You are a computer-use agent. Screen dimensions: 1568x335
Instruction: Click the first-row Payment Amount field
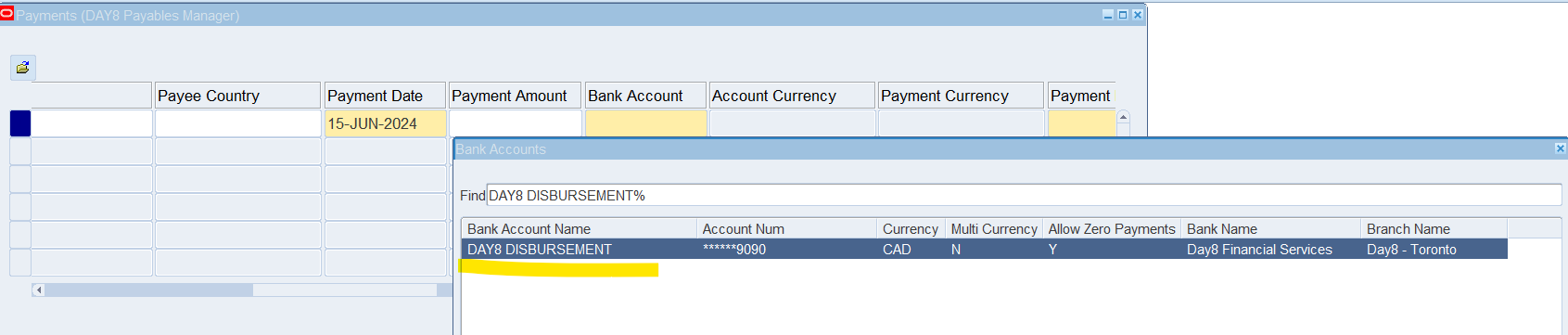pyautogui.click(x=515, y=123)
